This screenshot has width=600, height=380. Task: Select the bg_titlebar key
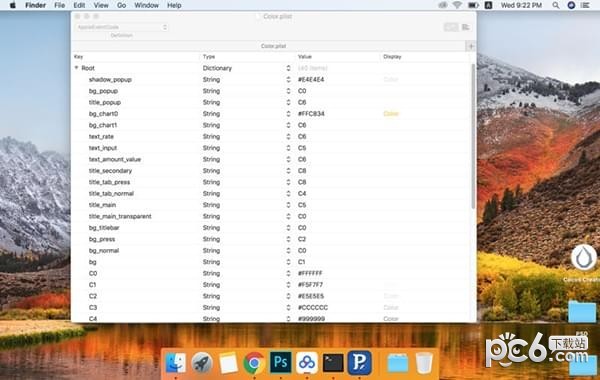pos(104,228)
